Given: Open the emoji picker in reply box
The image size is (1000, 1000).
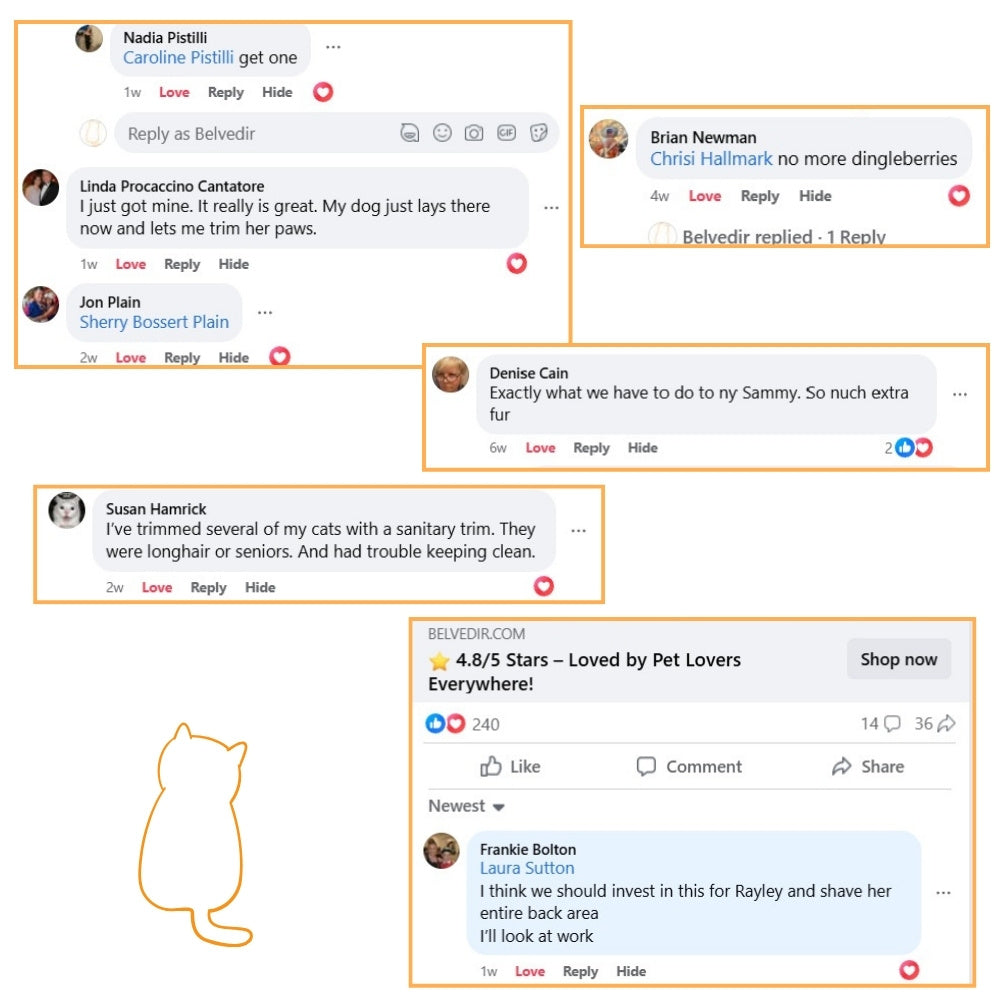Looking at the screenshot, I should click(x=442, y=133).
